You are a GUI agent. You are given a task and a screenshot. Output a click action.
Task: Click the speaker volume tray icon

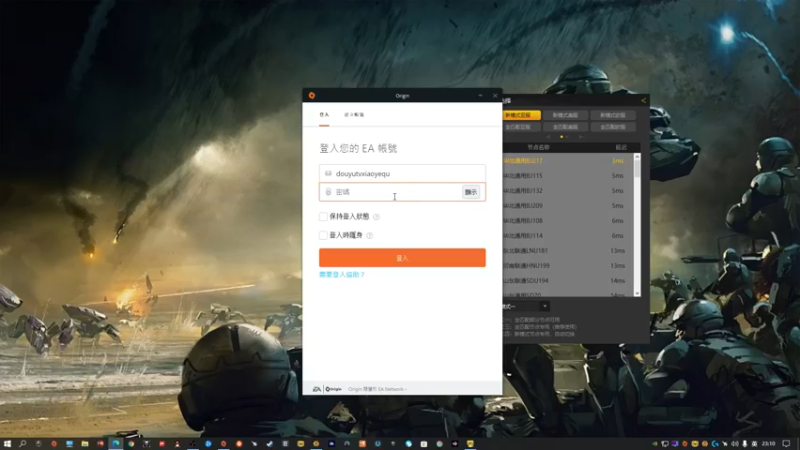click(735, 444)
